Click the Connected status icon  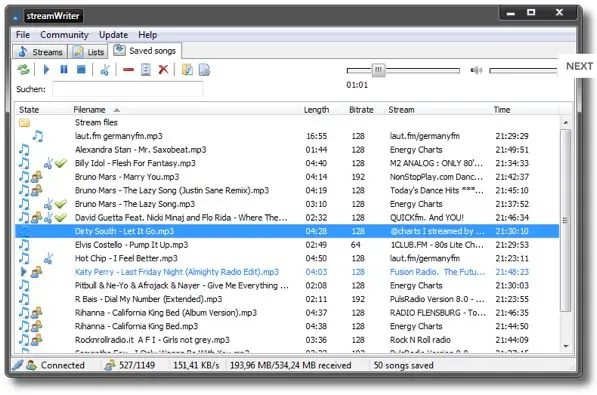[x=31, y=366]
